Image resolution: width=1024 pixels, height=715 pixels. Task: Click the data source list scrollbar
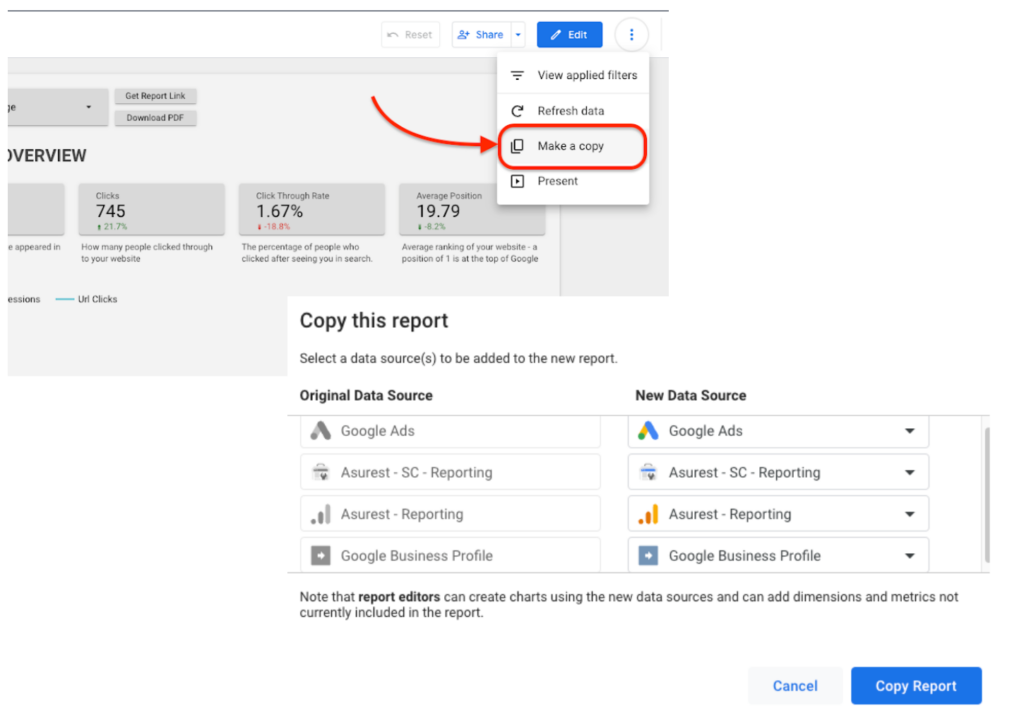point(987,493)
